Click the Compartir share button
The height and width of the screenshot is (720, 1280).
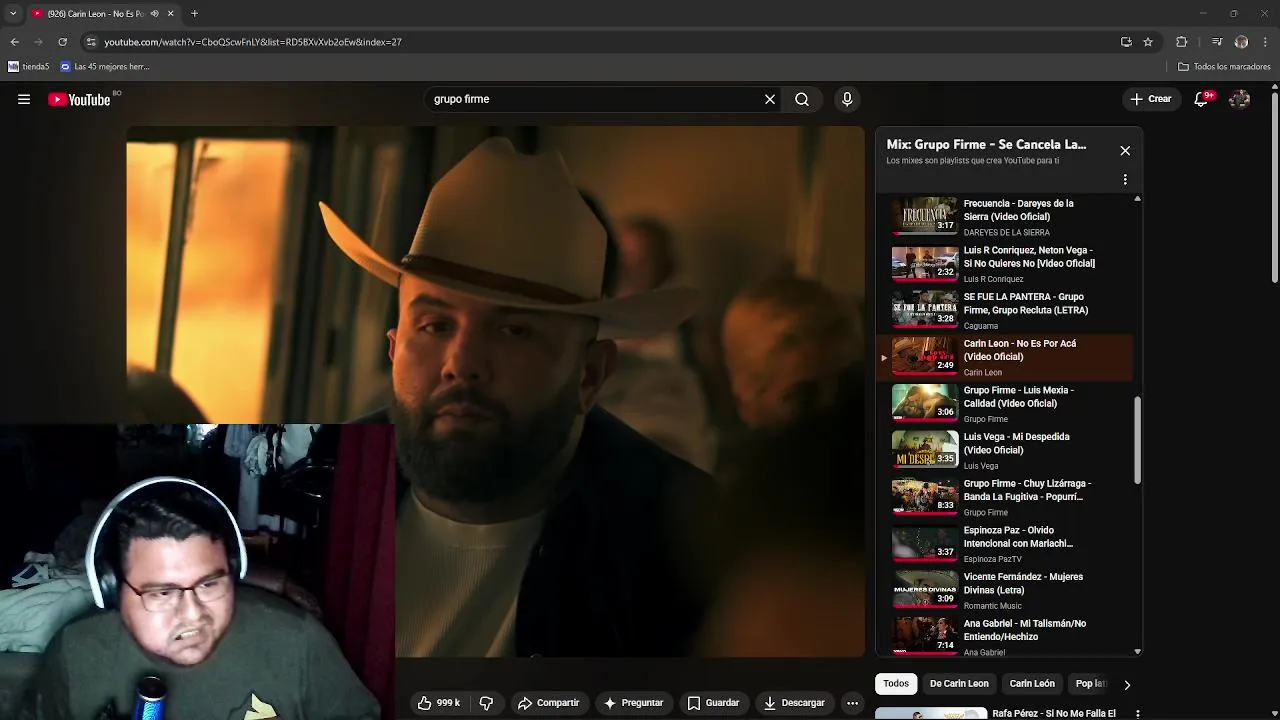click(548, 703)
